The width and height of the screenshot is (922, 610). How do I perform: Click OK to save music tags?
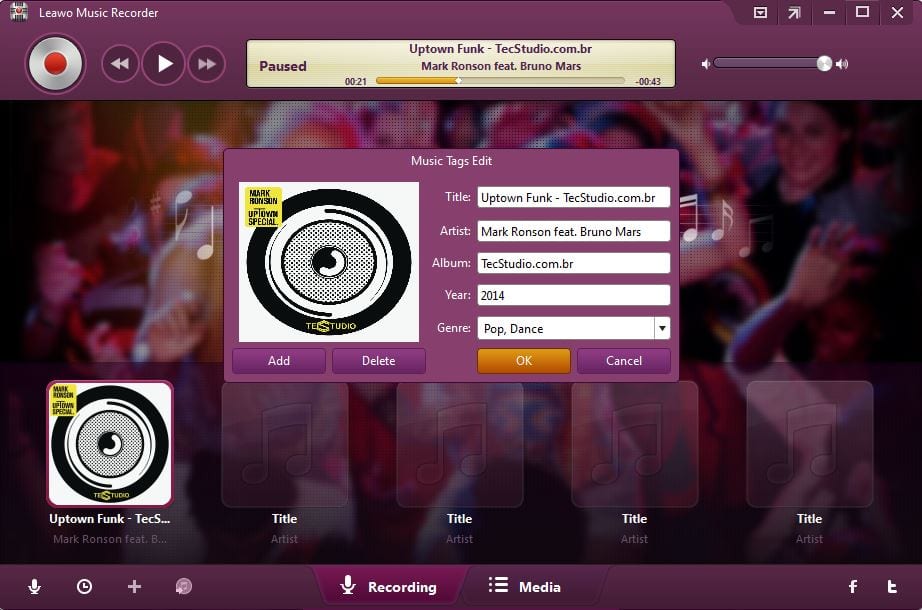(x=523, y=361)
